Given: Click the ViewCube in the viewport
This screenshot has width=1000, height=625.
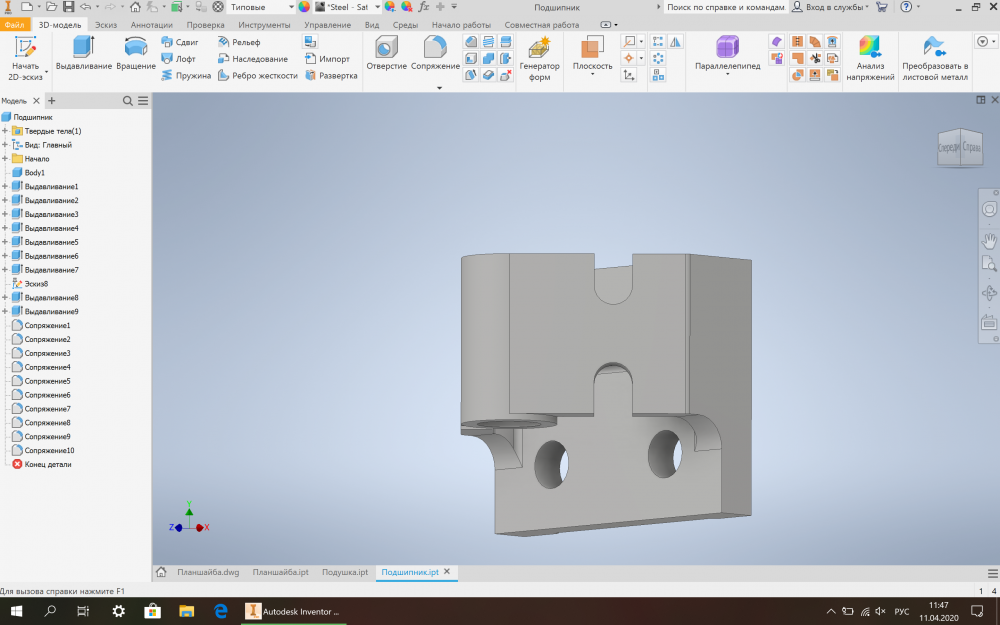Looking at the screenshot, I should click(958, 146).
